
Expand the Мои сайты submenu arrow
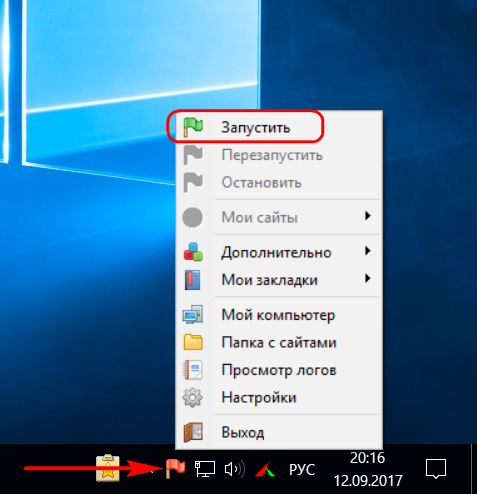pos(367,216)
